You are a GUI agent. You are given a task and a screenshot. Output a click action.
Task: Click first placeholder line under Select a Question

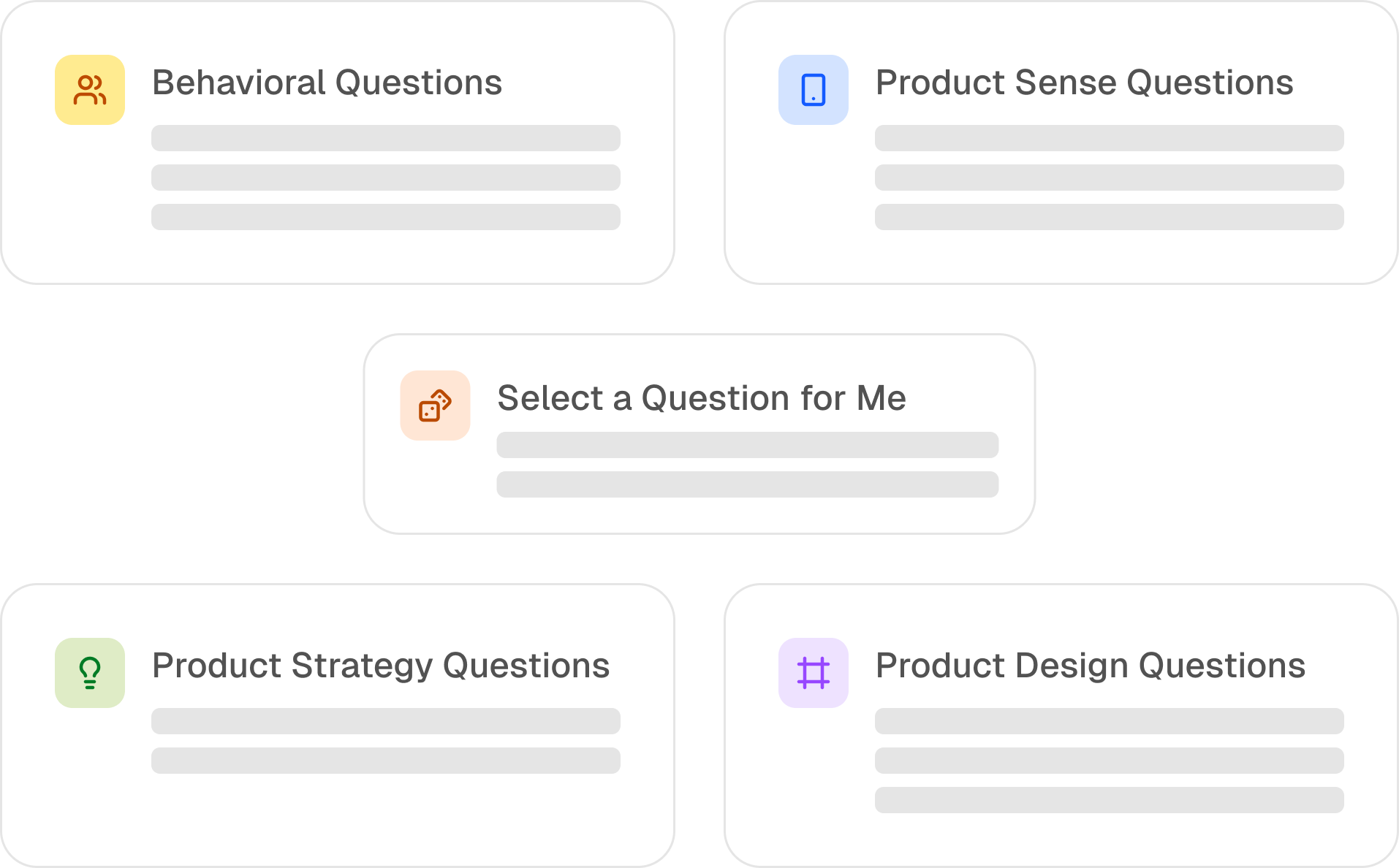tap(747, 445)
